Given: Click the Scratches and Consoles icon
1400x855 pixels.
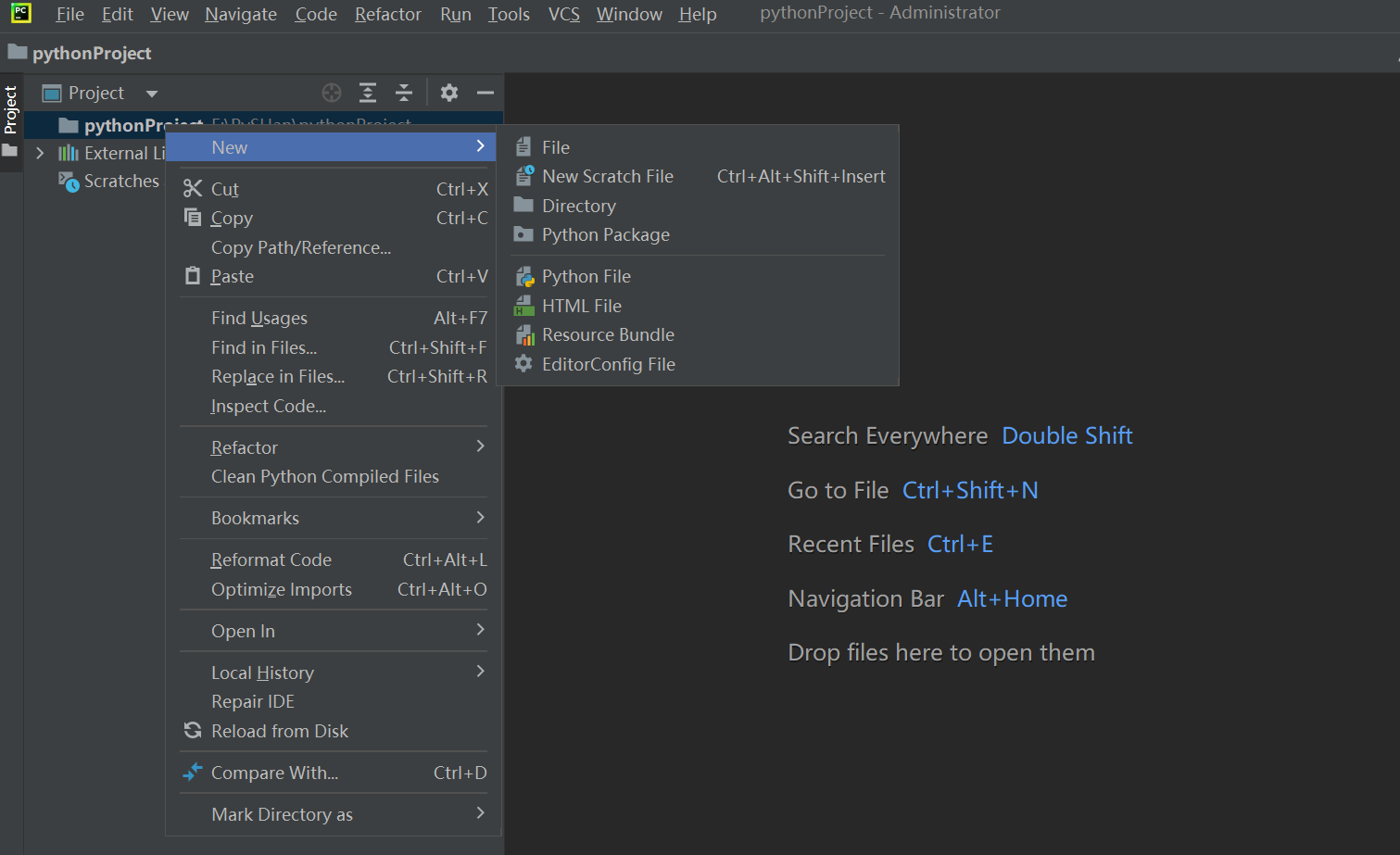Looking at the screenshot, I should pyautogui.click(x=69, y=182).
